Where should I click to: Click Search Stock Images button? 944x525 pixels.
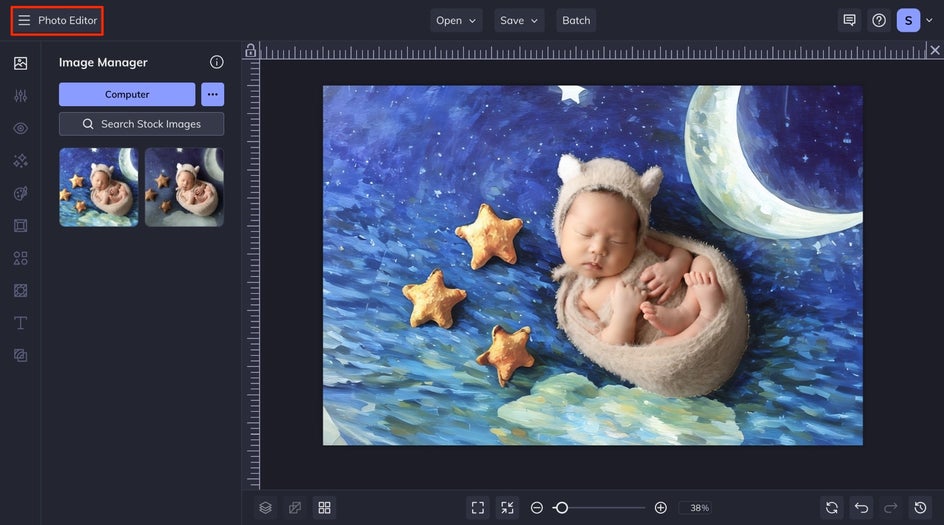click(141, 124)
